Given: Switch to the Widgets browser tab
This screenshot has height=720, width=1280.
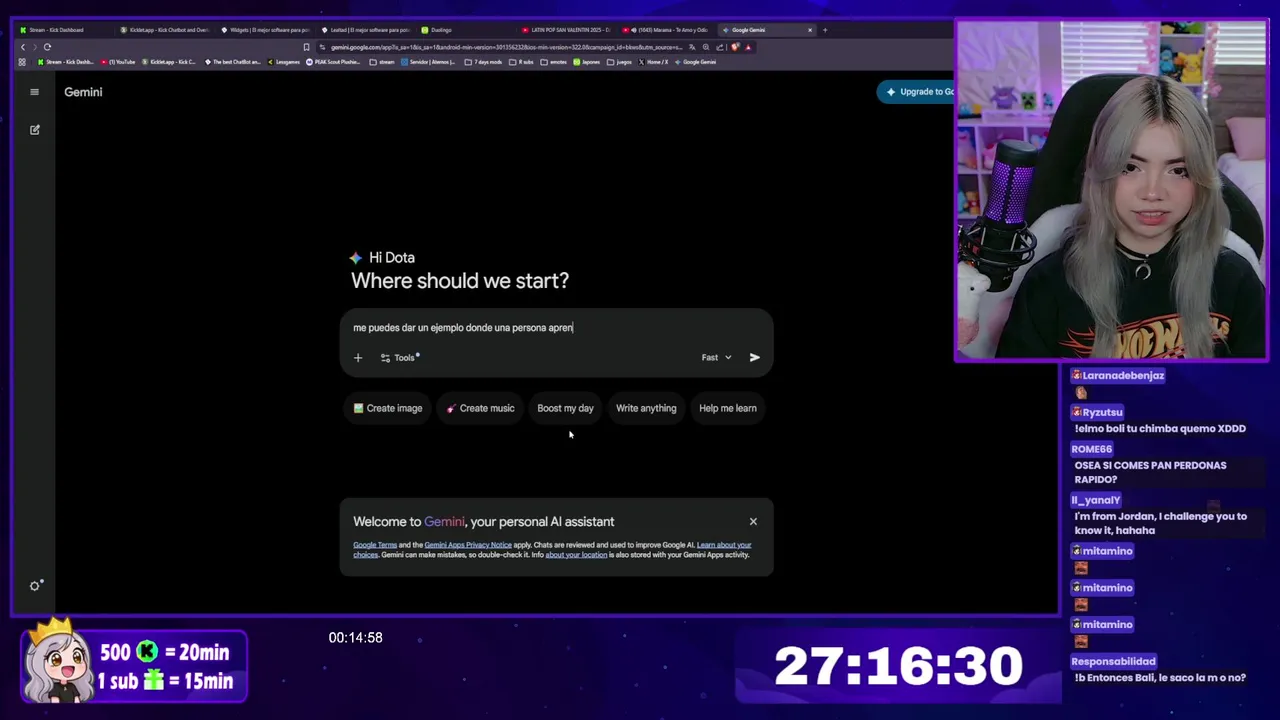Looking at the screenshot, I should coord(265,30).
